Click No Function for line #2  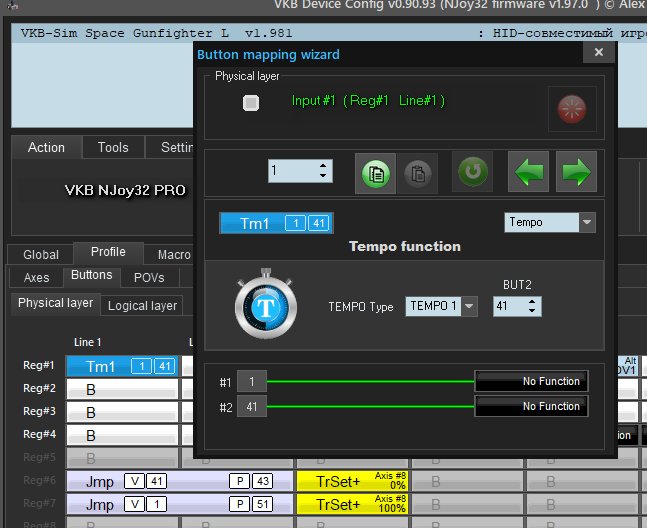[x=531, y=406]
